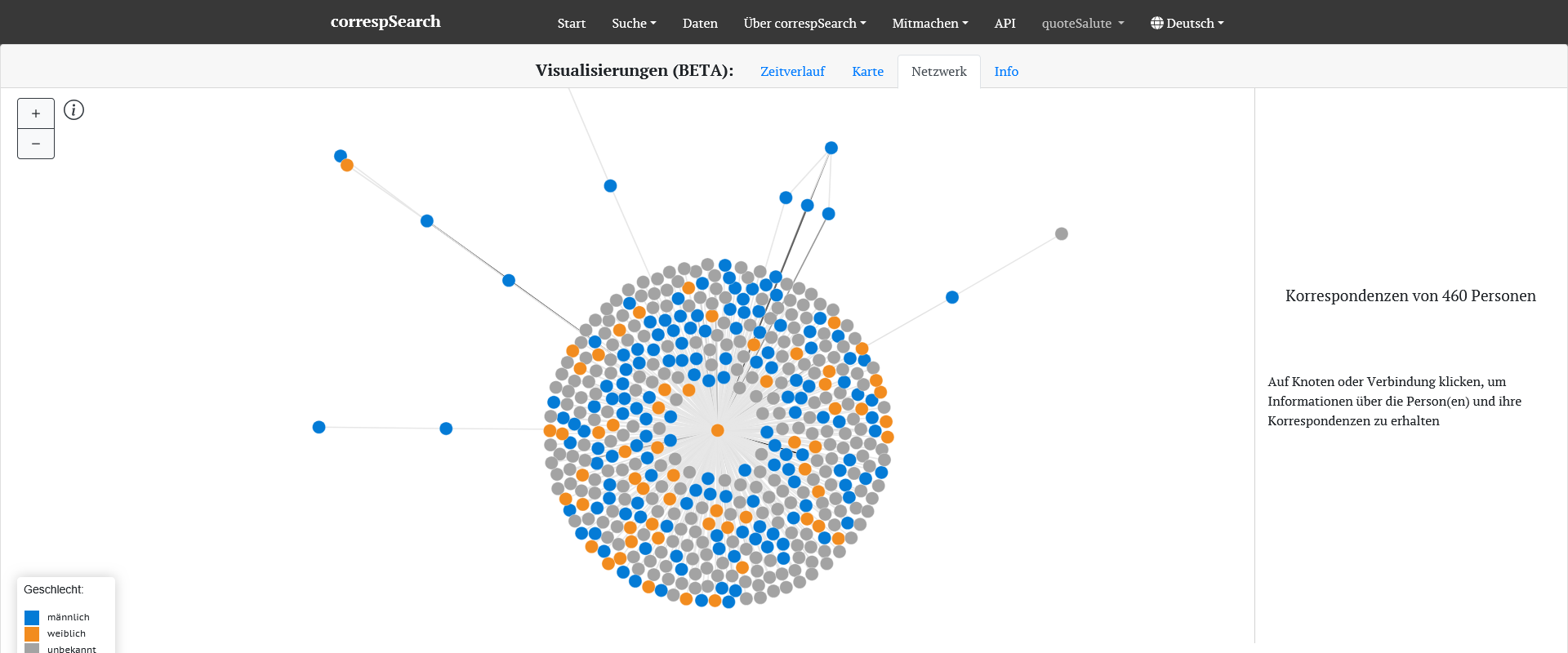Click the zoom in plus button
This screenshot has width=1568, height=653.
(36, 113)
